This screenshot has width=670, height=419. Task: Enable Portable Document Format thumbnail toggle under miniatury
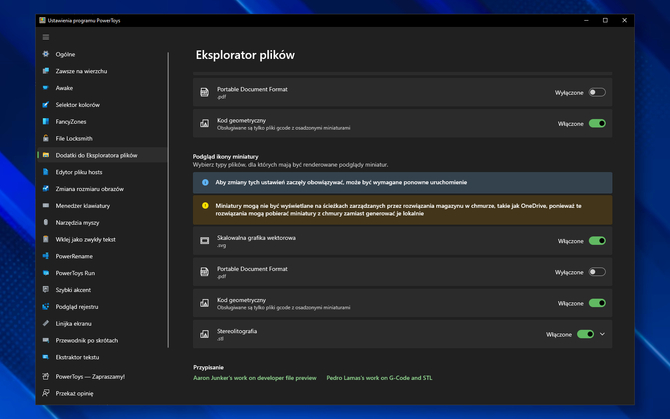597,272
